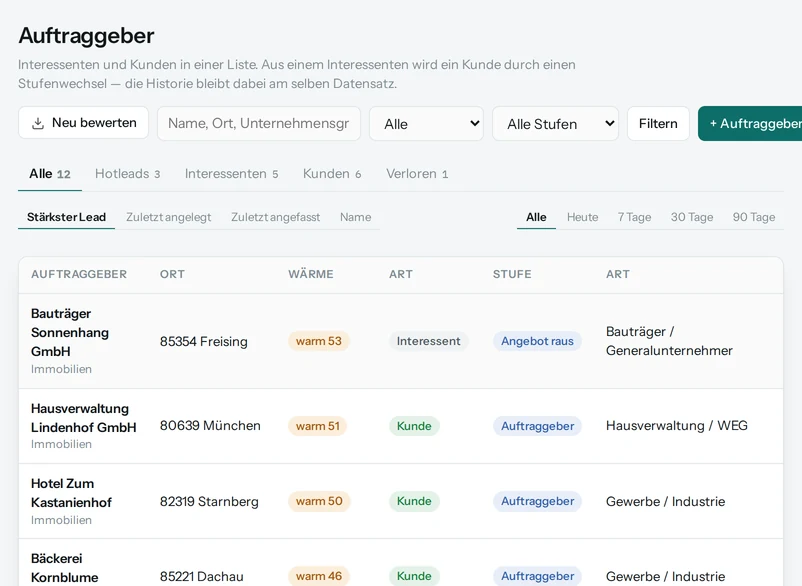Click the AUFTRAGGEBER column header
Viewport: 802px width, 586px height.
(x=79, y=274)
